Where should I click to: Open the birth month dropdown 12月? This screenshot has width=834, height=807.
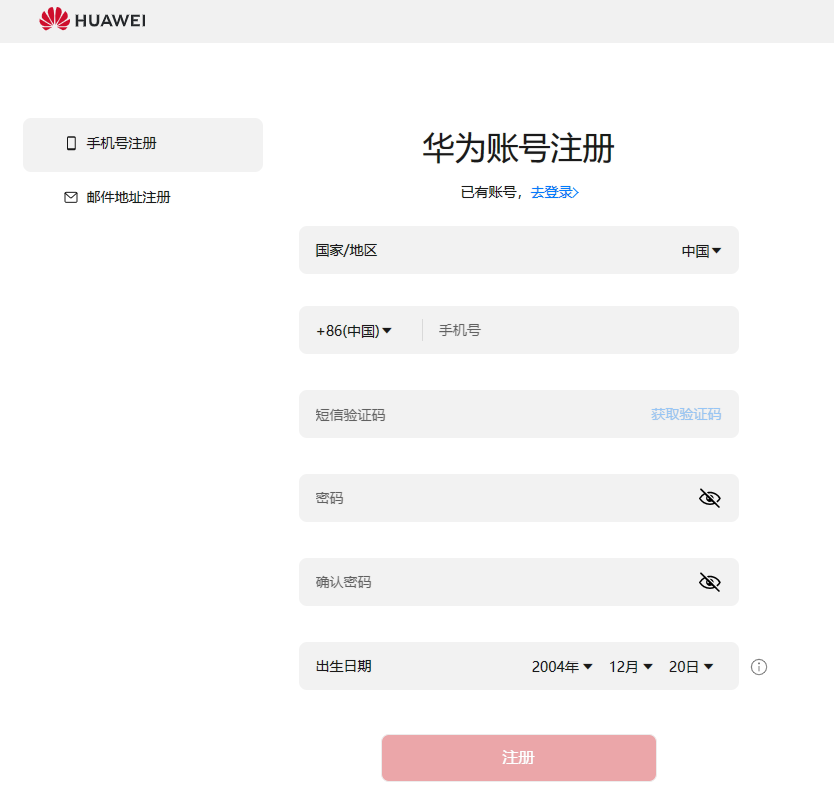630,667
